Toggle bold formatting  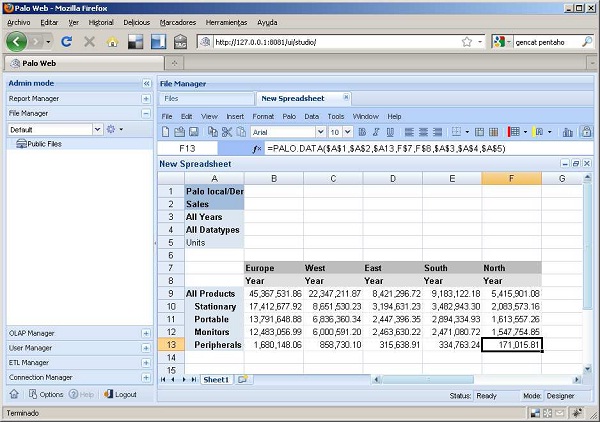click(x=362, y=132)
